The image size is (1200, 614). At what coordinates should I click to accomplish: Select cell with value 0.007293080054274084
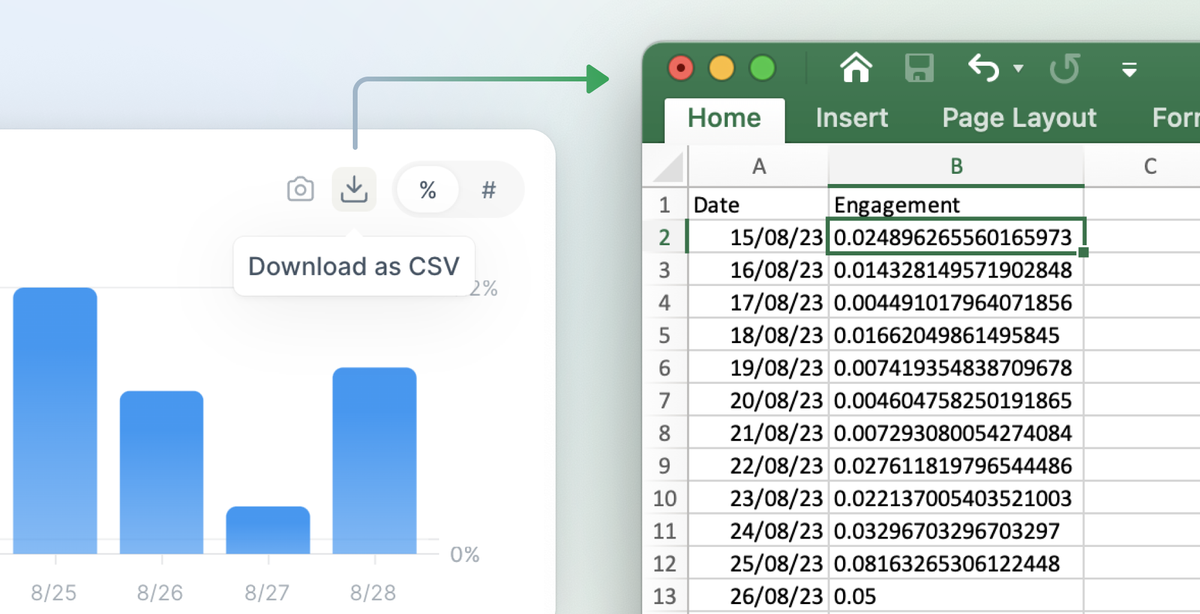(x=956, y=433)
